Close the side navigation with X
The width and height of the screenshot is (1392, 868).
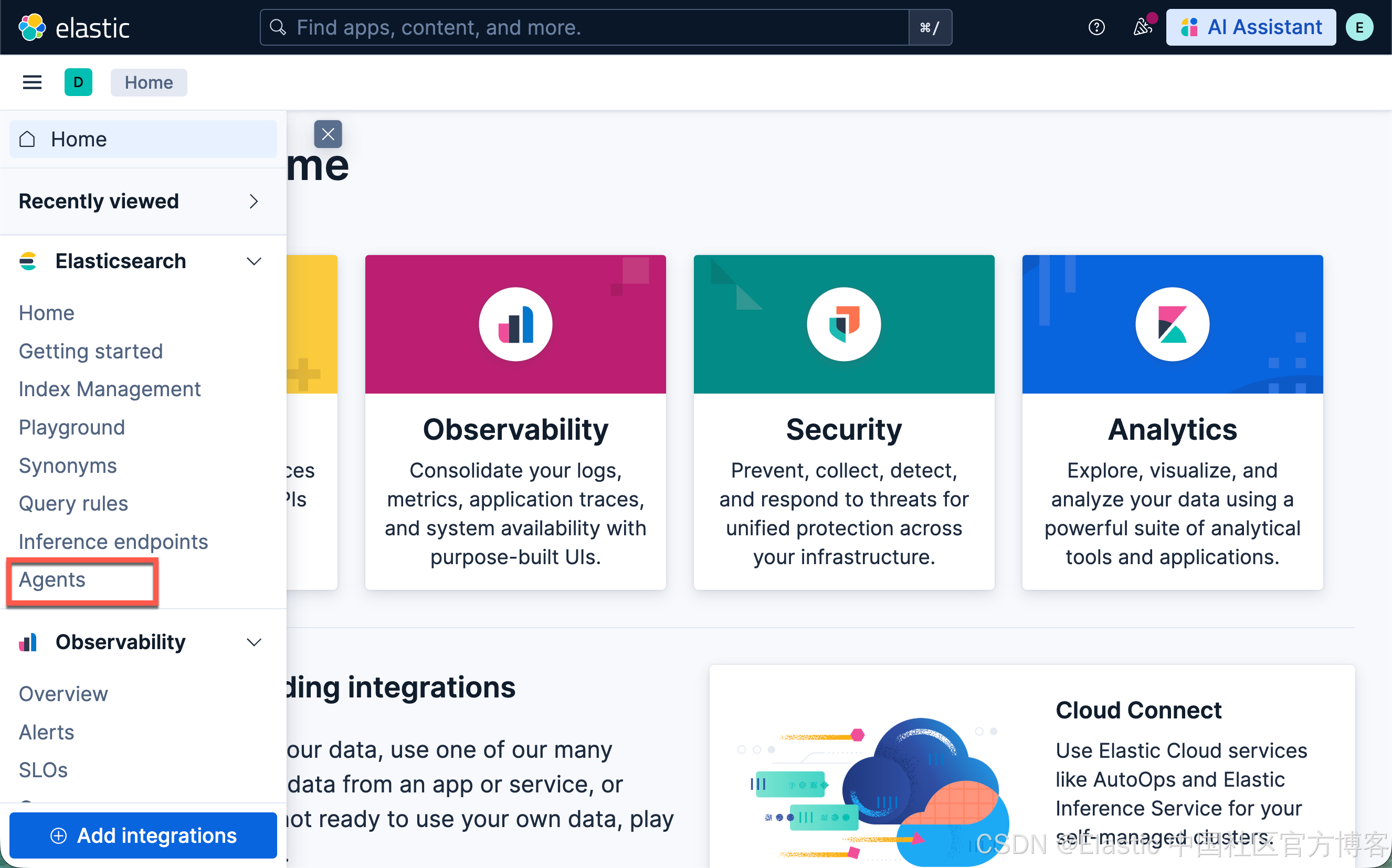click(x=328, y=134)
